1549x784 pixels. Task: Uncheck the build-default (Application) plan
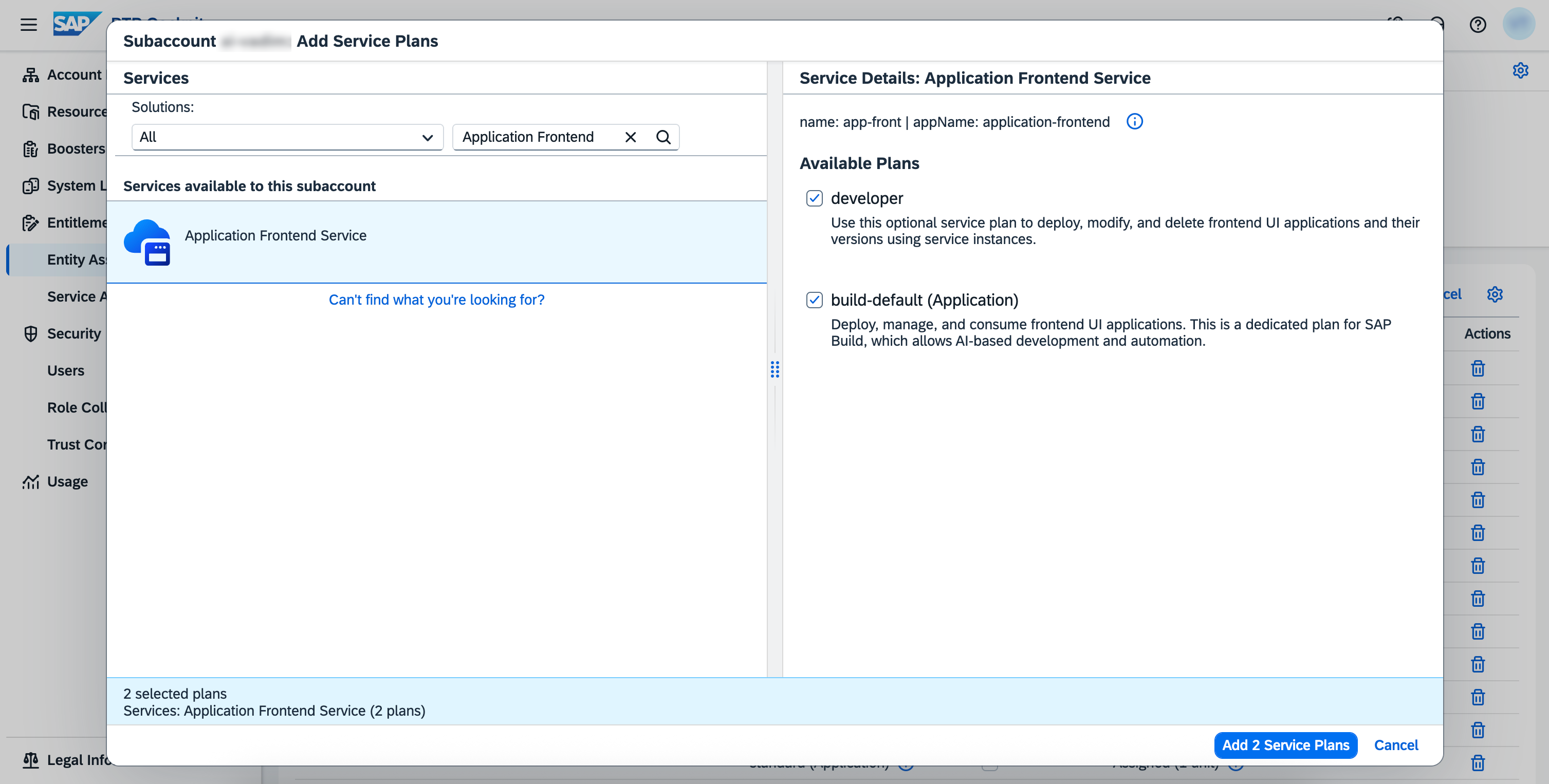point(815,300)
